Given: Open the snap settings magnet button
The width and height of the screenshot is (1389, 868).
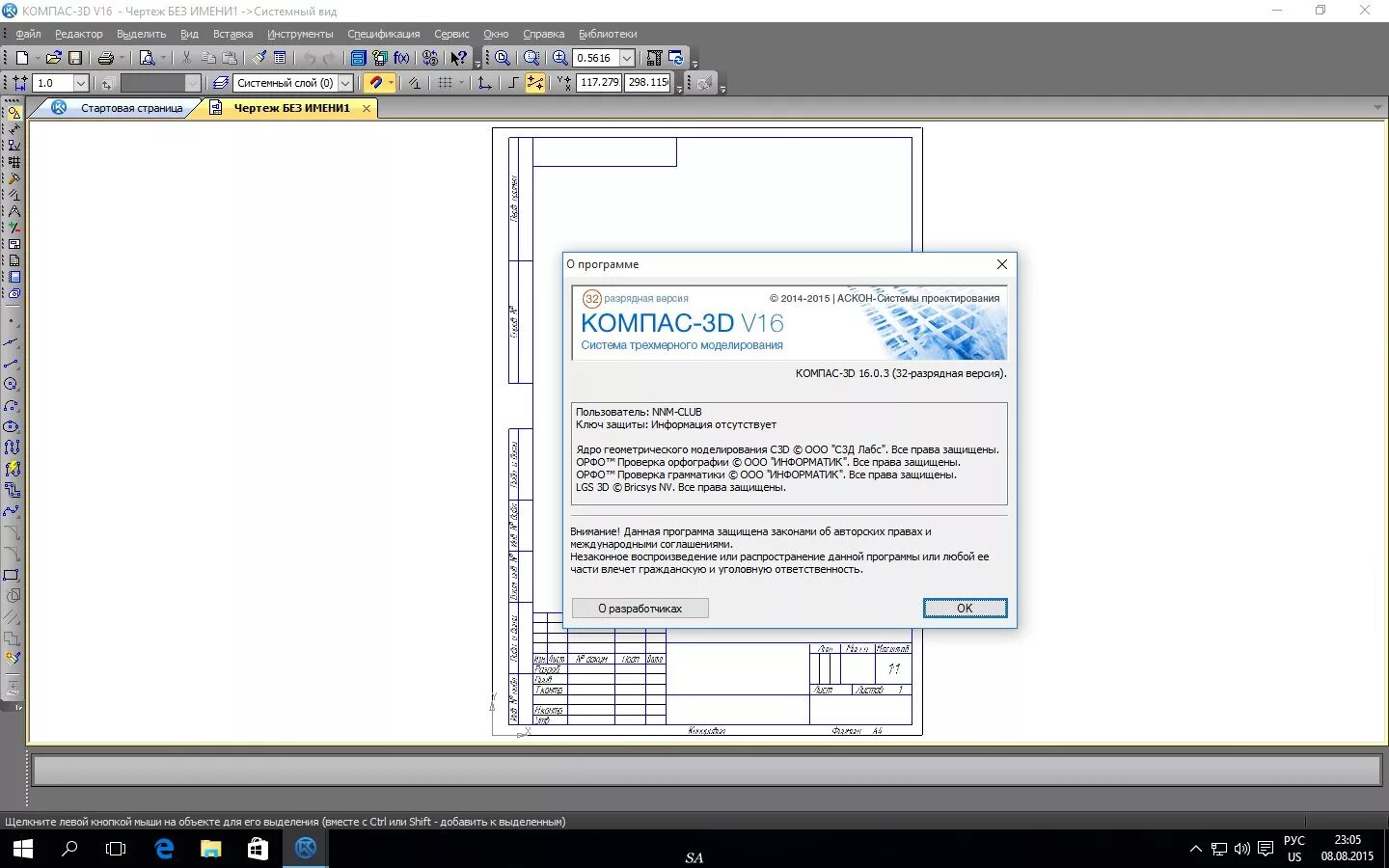Looking at the screenshot, I should pyautogui.click(x=375, y=83).
